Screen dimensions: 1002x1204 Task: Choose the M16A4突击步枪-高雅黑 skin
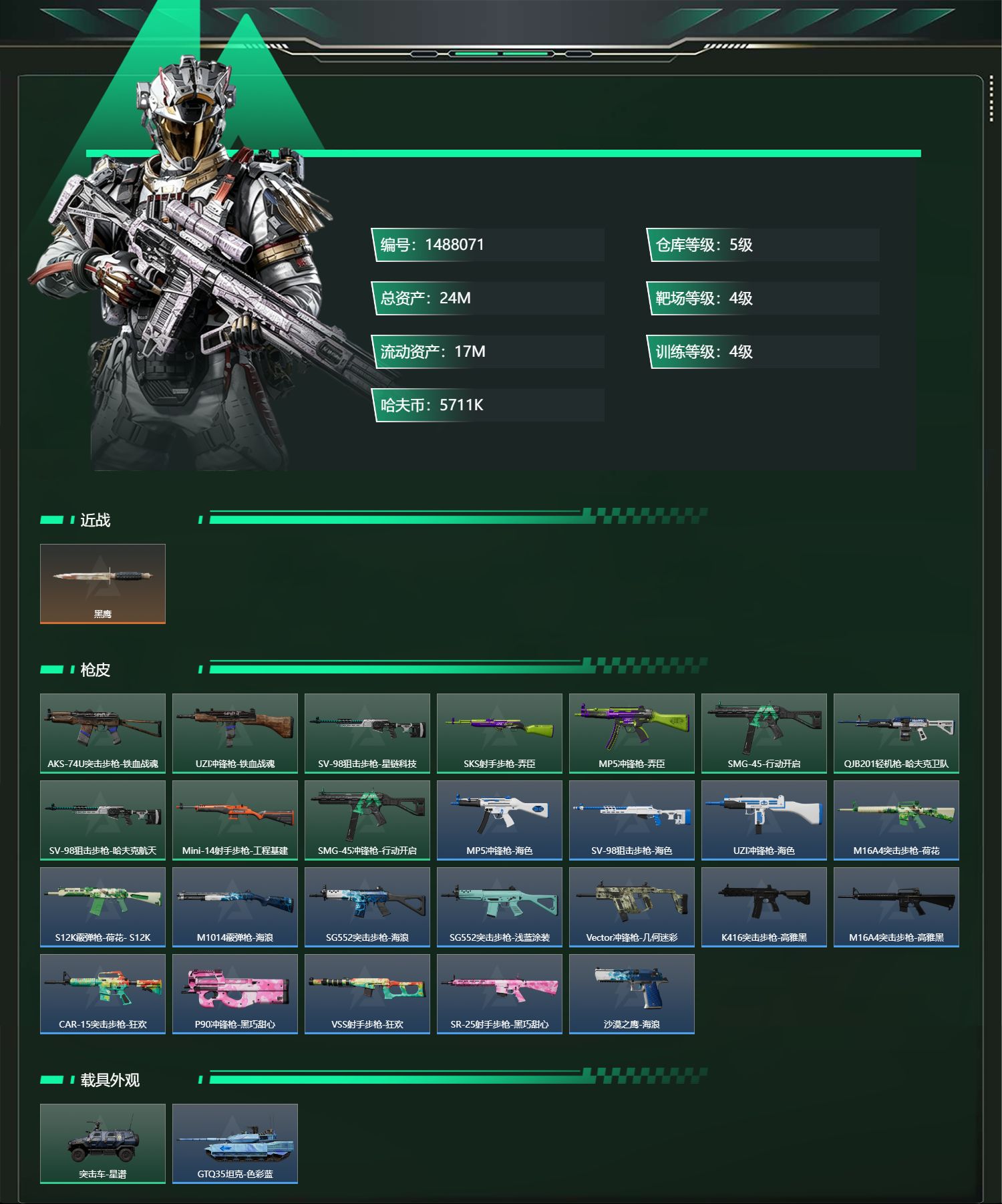tap(896, 907)
